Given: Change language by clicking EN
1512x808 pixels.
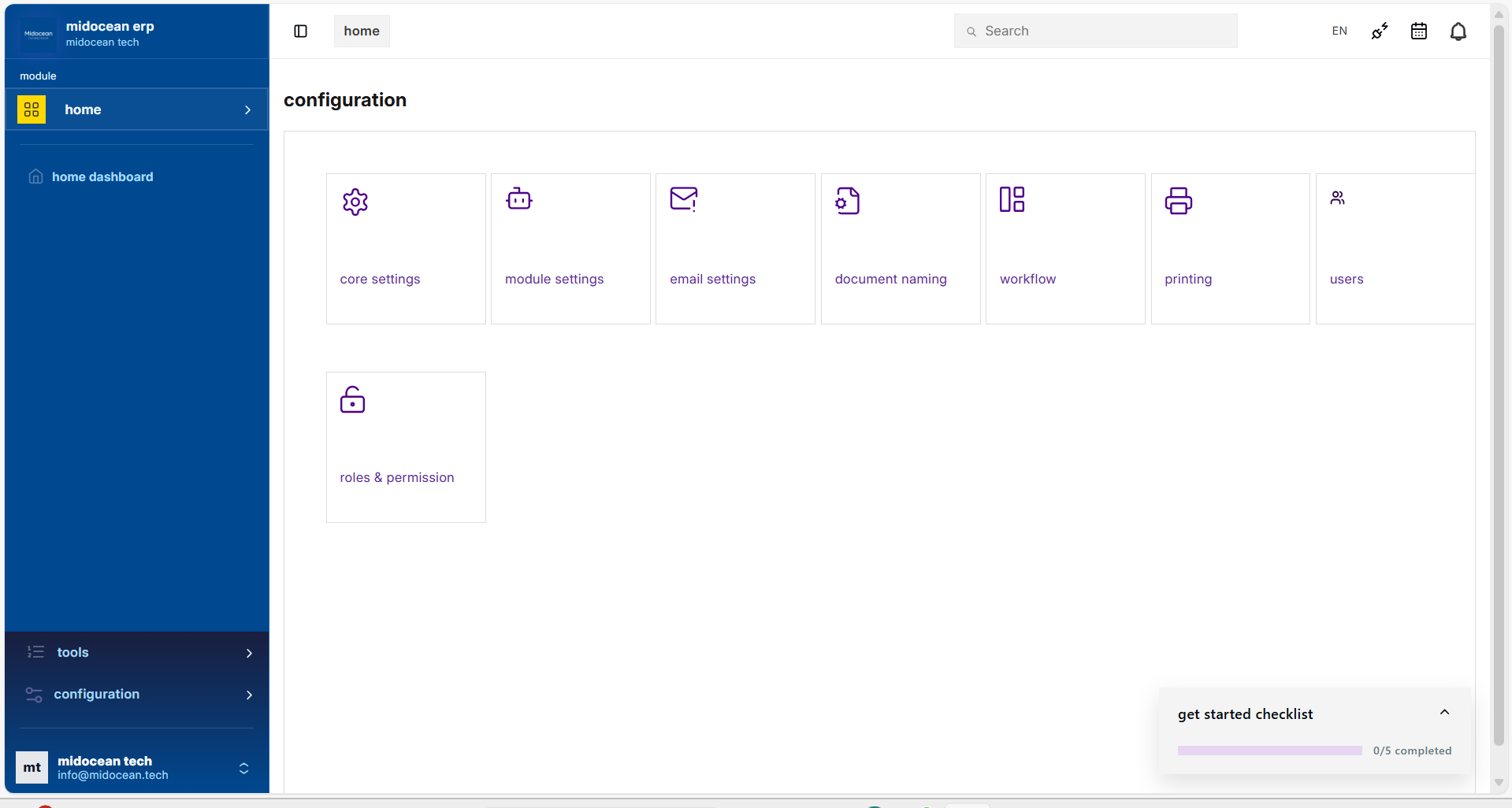Looking at the screenshot, I should pos(1339,31).
